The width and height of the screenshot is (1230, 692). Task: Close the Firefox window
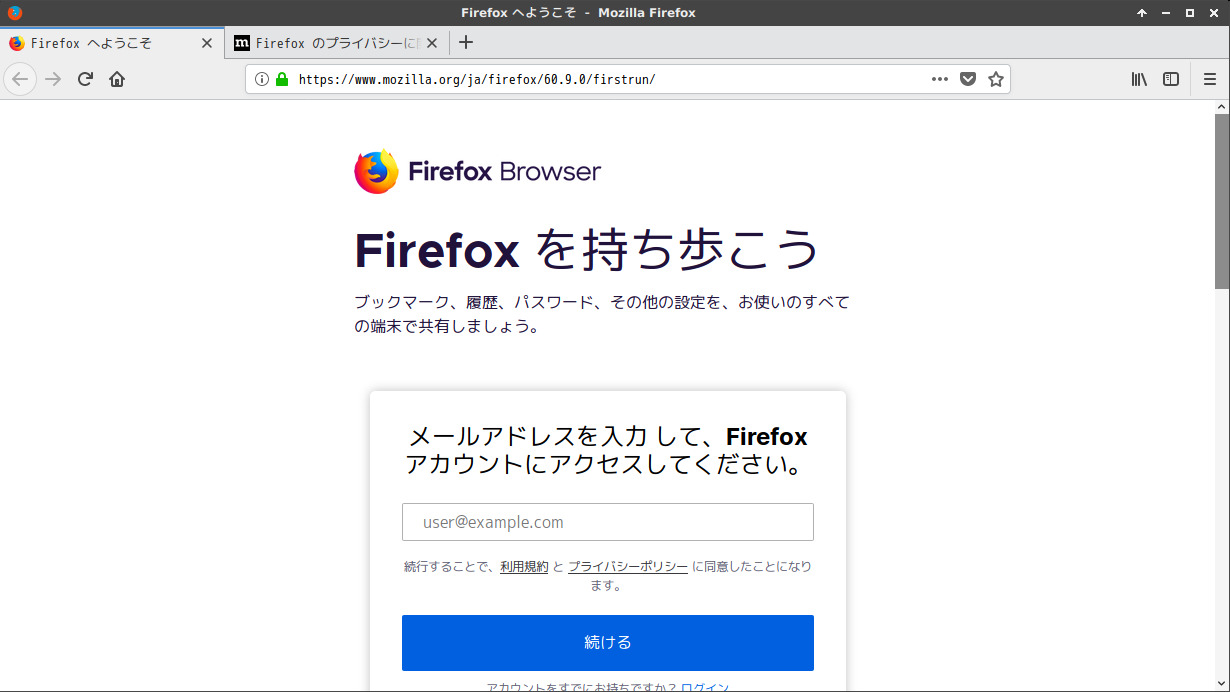click(1214, 13)
